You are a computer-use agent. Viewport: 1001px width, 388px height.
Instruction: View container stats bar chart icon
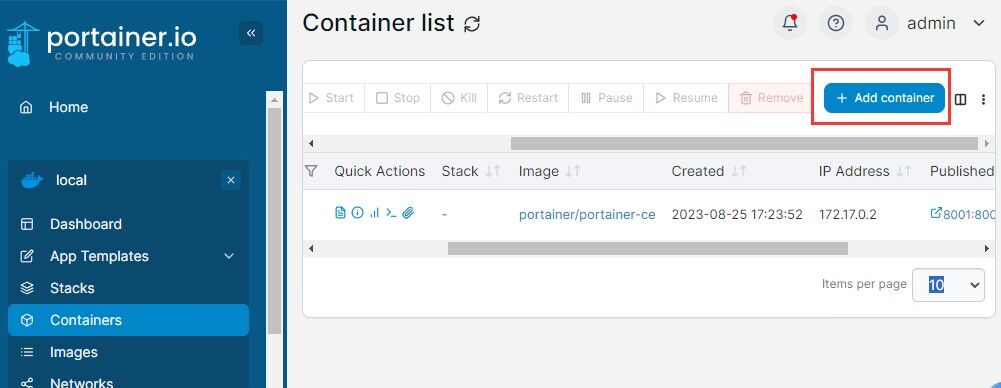[x=374, y=213]
